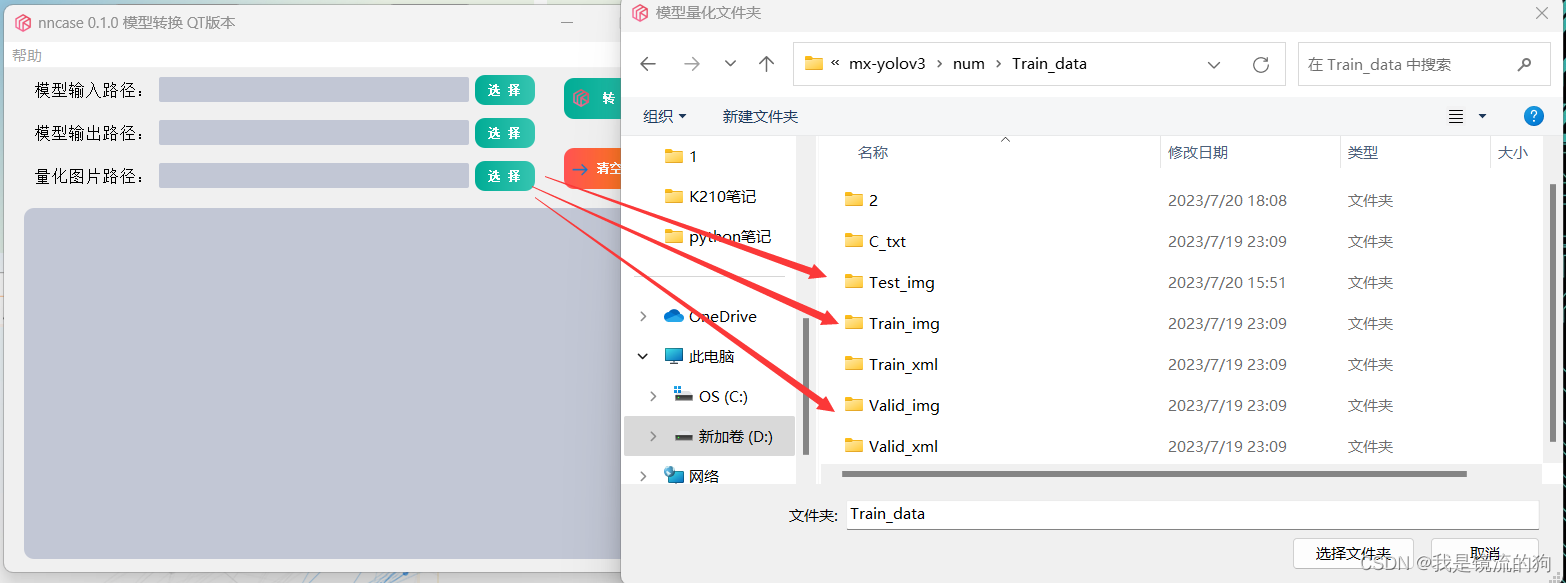Viewport: 1566px width, 583px height.
Task: Sort by the 名称 column header
Action: pos(873,153)
